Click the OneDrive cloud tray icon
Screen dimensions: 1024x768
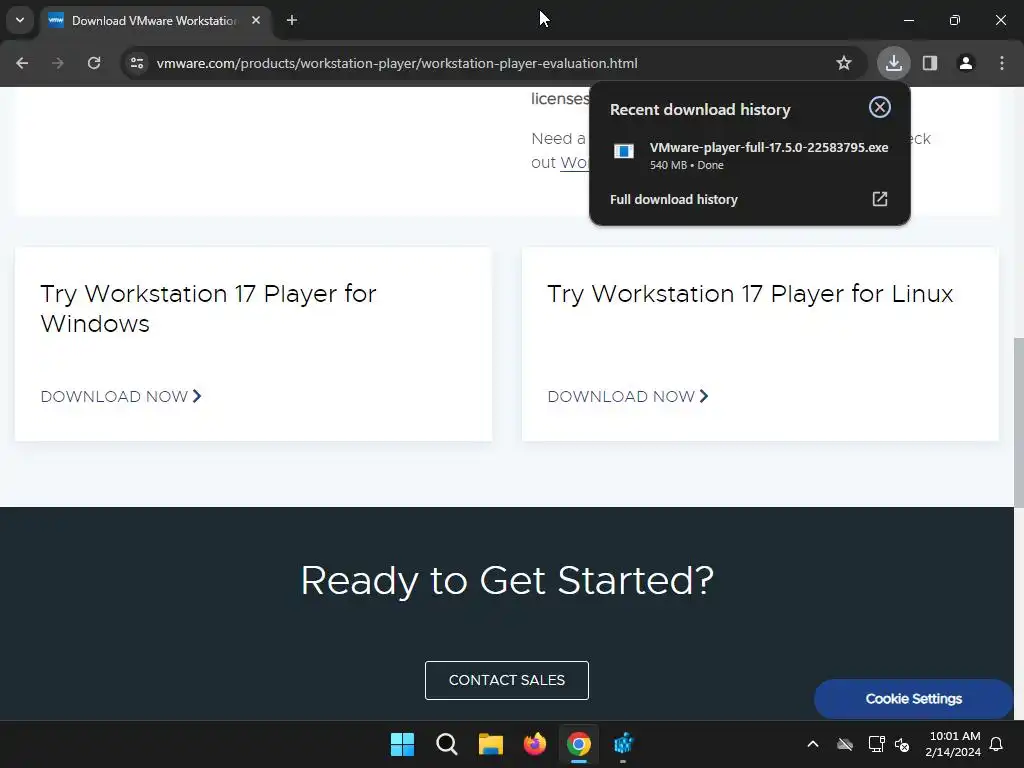pyautogui.click(x=845, y=744)
